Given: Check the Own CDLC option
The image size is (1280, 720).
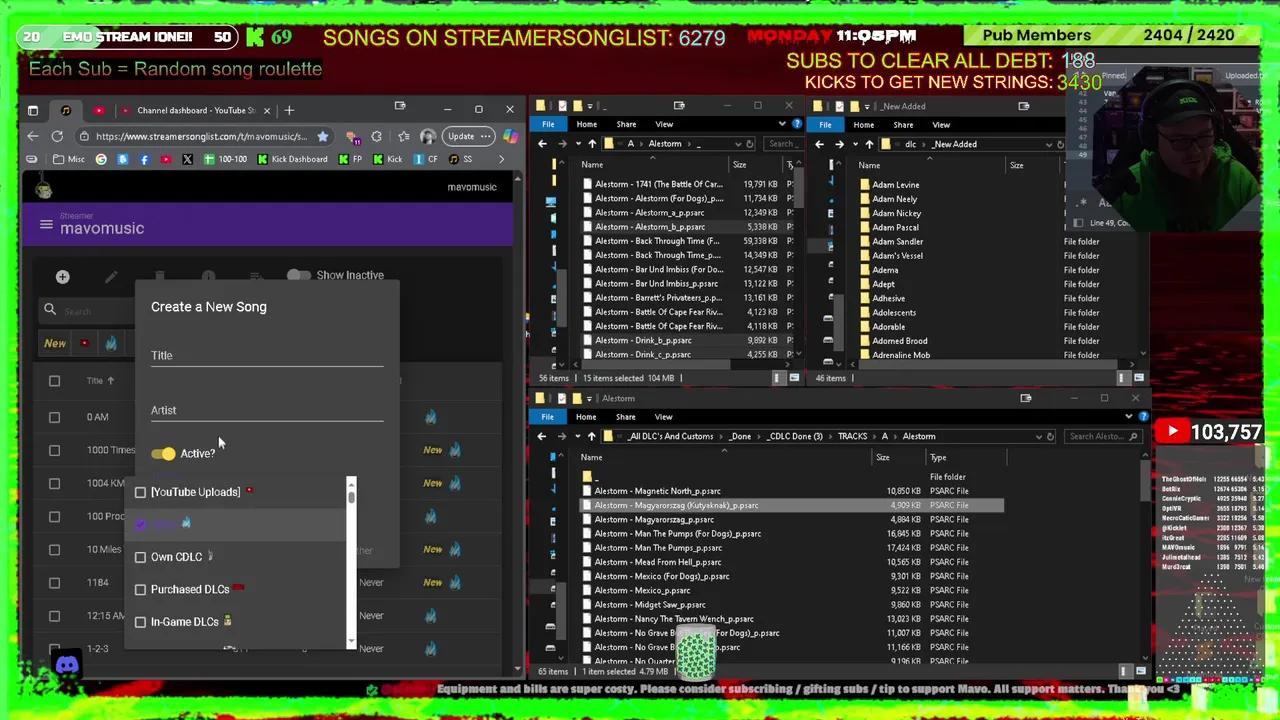Looking at the screenshot, I should pyautogui.click(x=141, y=557).
